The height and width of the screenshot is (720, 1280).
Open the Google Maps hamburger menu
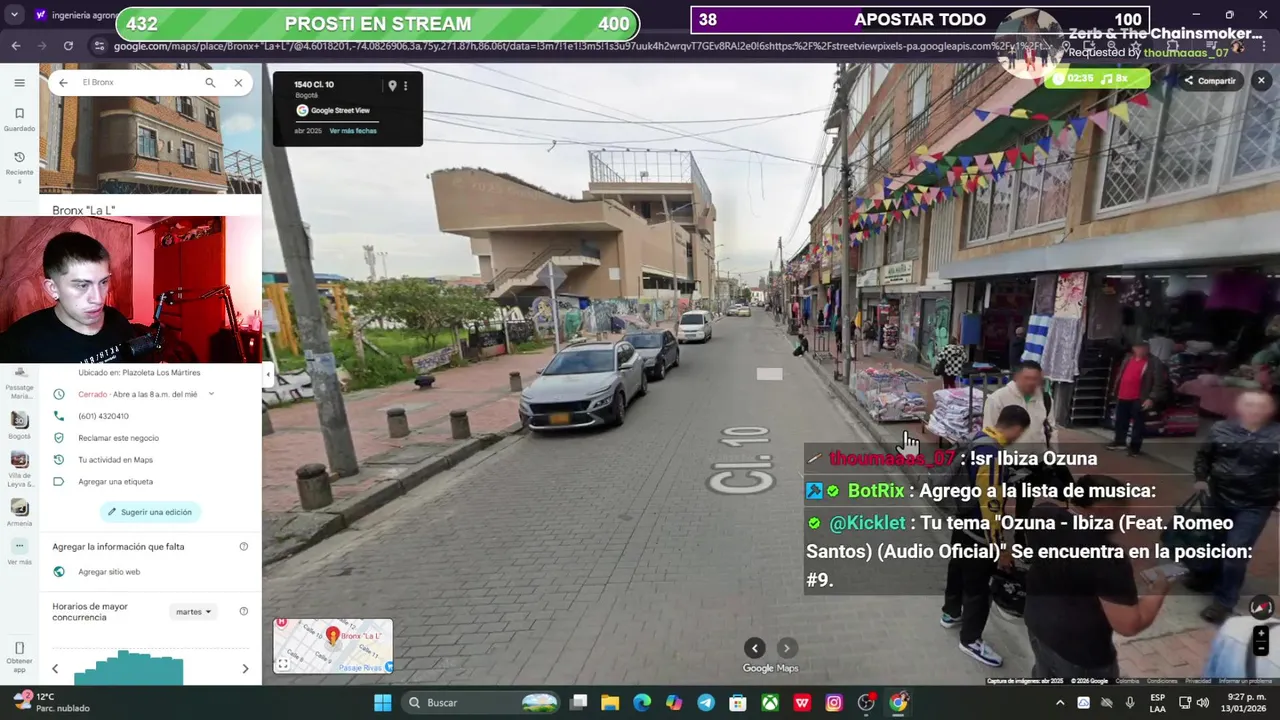pyautogui.click(x=19, y=83)
